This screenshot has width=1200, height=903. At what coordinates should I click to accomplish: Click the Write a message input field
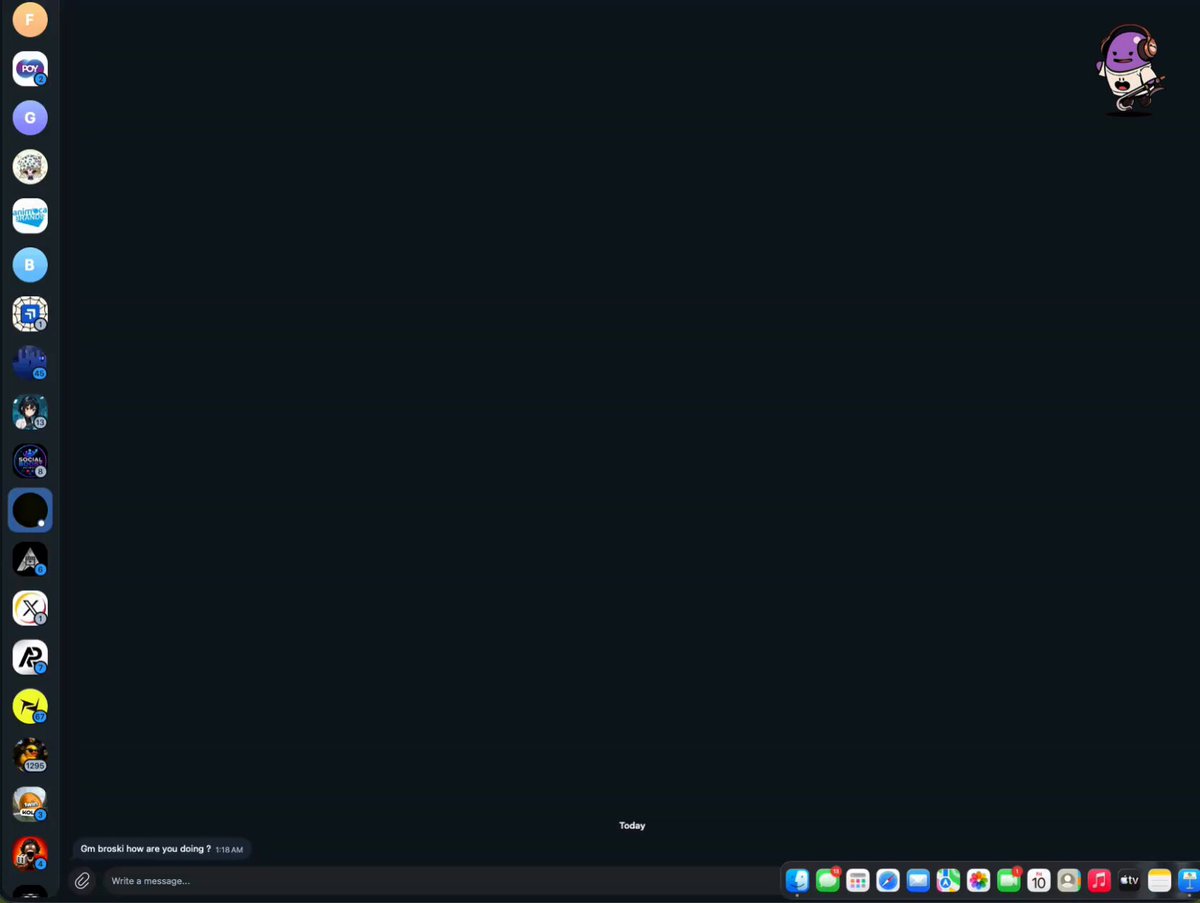[440, 881]
